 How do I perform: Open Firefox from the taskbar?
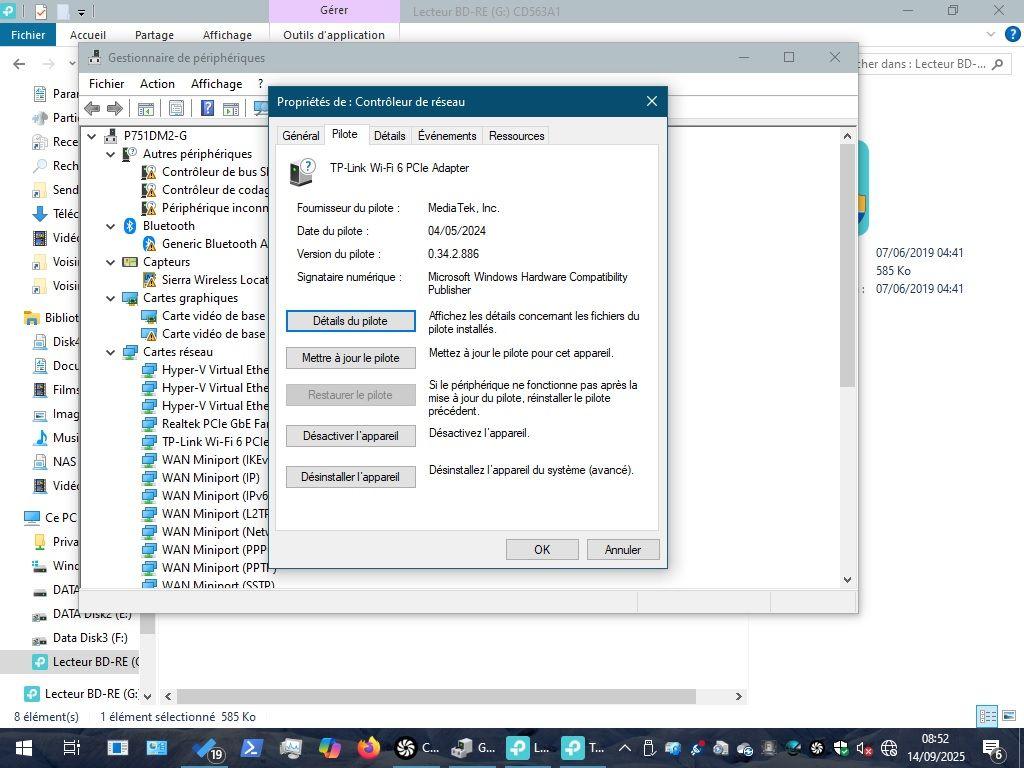[368, 748]
